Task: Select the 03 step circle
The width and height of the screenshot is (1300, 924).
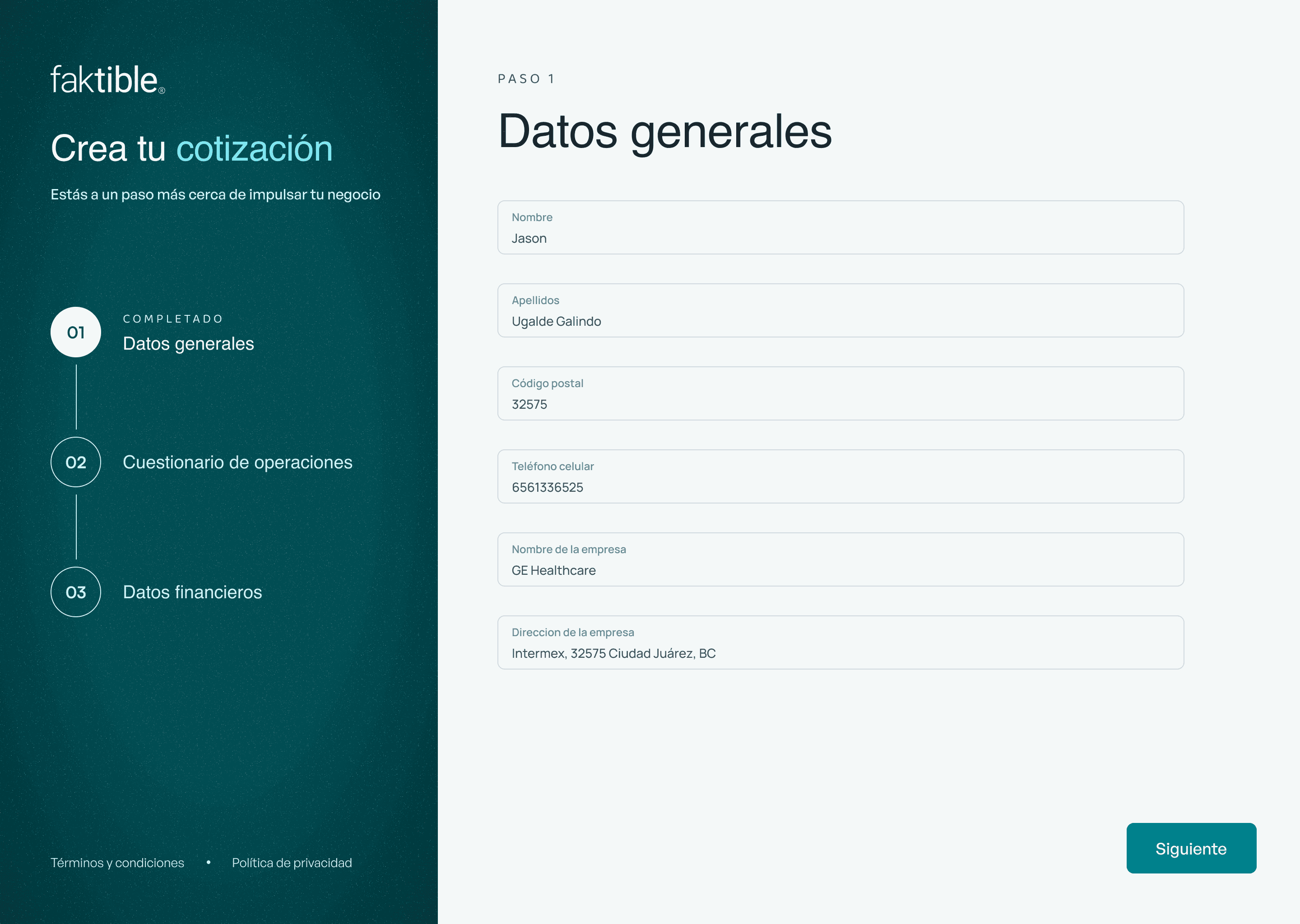Action: pyautogui.click(x=76, y=592)
